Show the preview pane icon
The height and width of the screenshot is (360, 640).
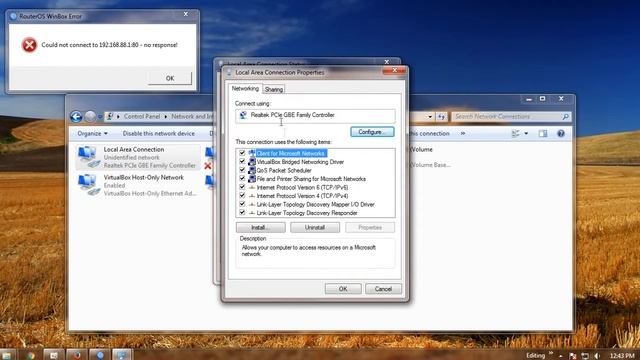tap(543, 133)
